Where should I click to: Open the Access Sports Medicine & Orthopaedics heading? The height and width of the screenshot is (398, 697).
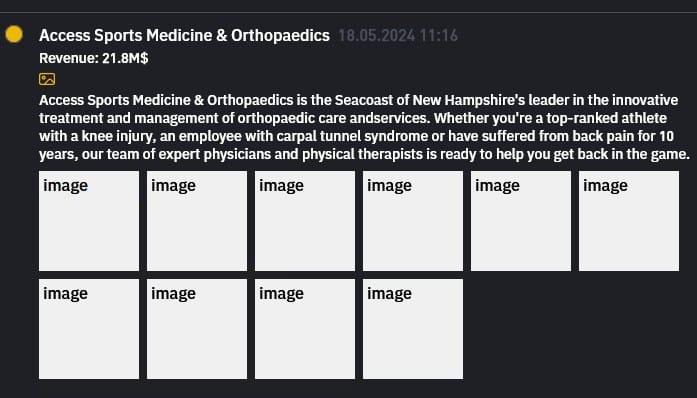coord(184,36)
